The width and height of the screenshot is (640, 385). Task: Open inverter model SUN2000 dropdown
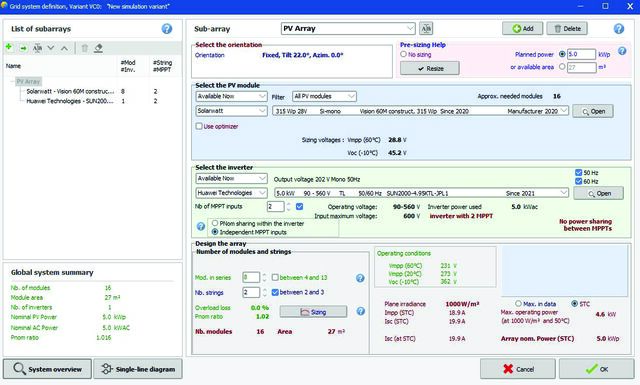click(421, 193)
